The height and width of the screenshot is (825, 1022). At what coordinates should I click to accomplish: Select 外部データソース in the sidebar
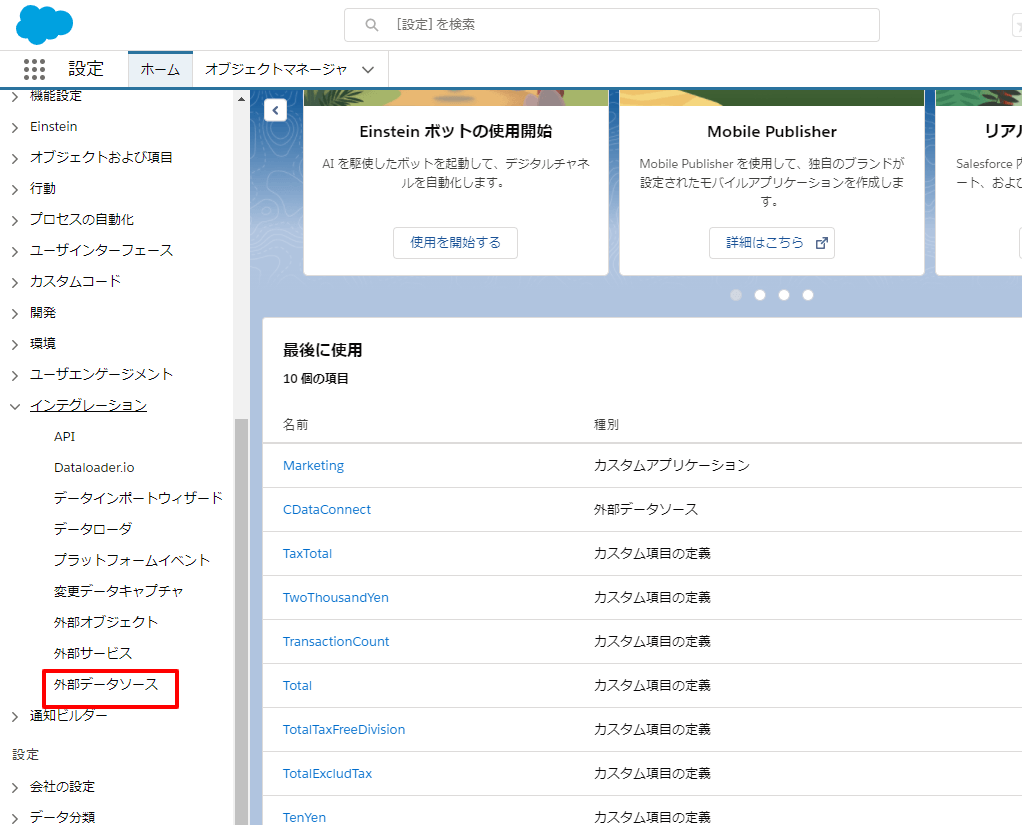pos(106,685)
